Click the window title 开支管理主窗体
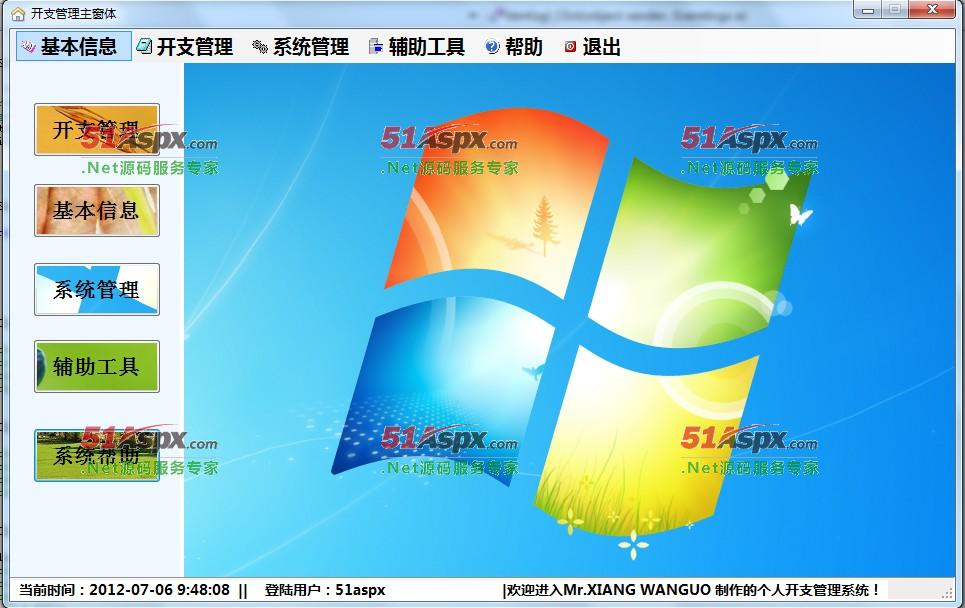Screen dimensions: 965x608 [x=73, y=14]
